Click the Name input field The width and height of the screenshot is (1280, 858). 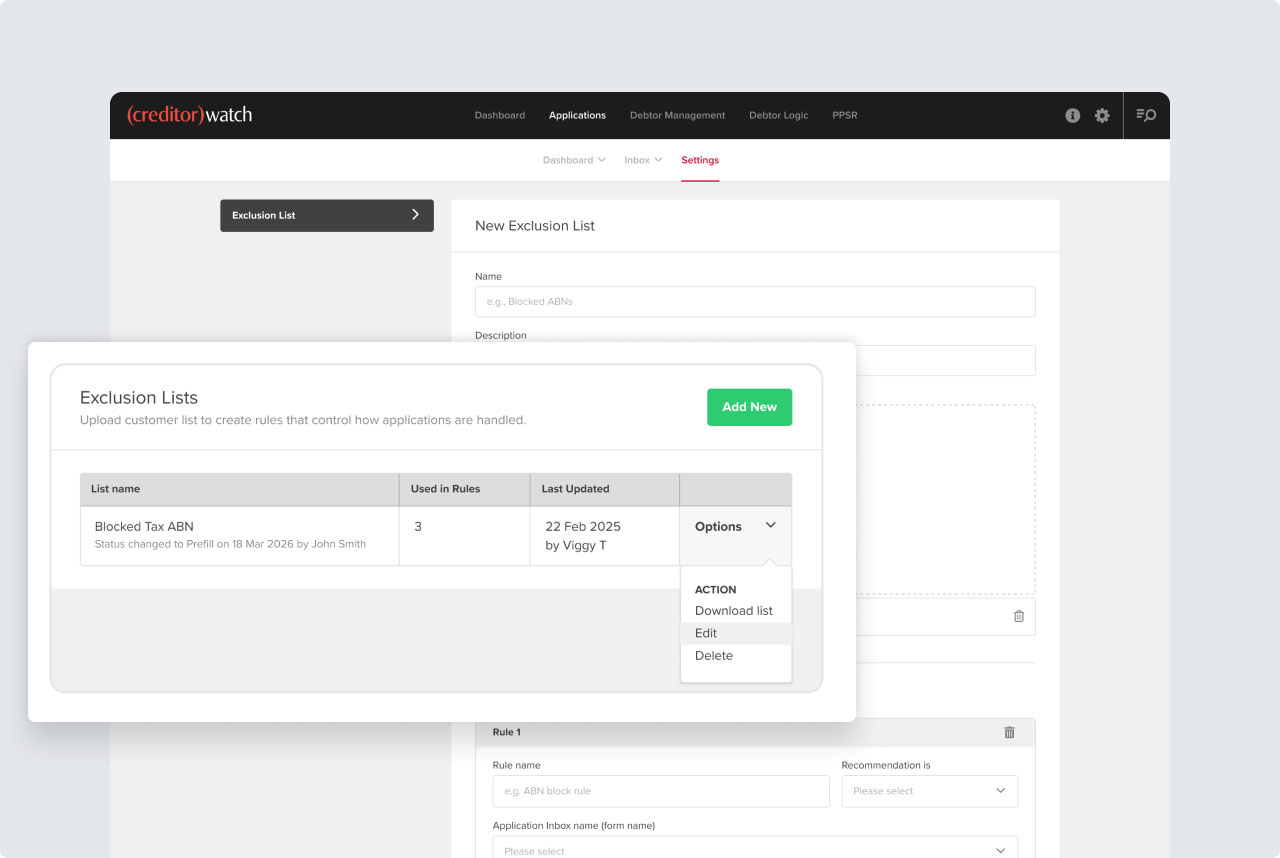[x=755, y=302]
